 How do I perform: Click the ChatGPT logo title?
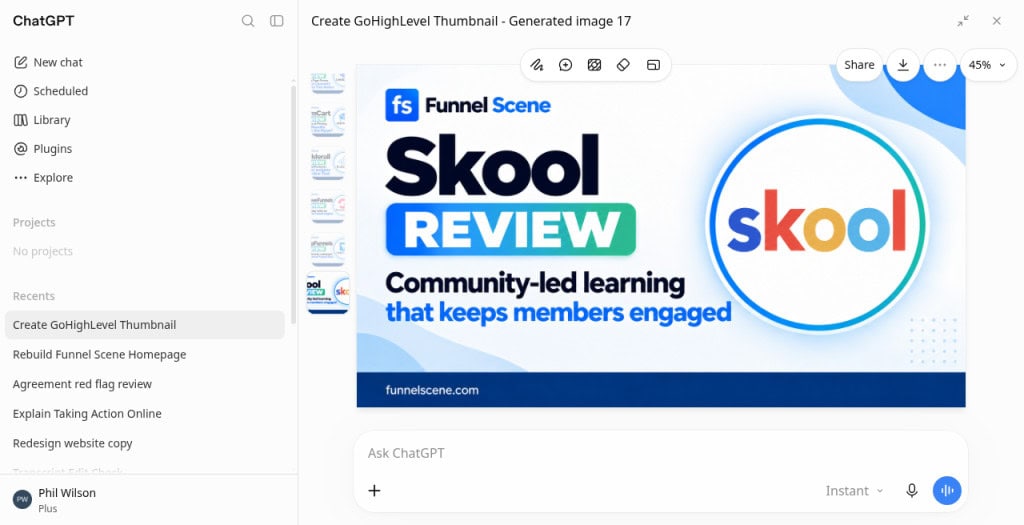pyautogui.click(x=44, y=21)
